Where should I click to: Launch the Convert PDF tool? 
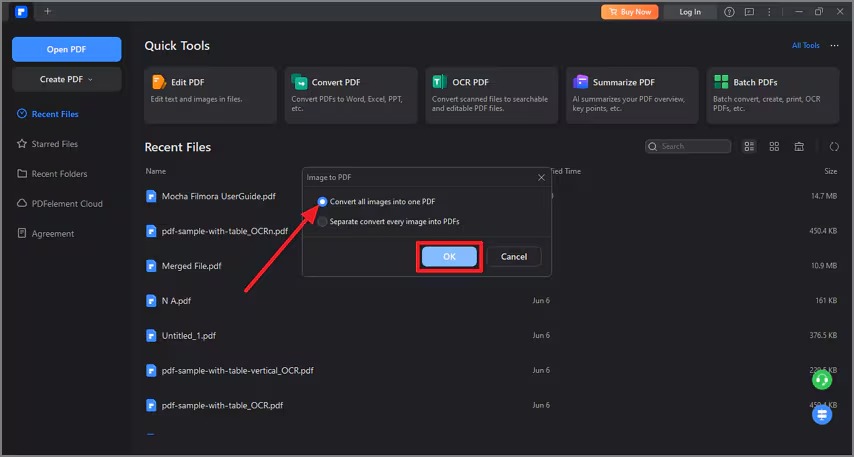tap(351, 95)
